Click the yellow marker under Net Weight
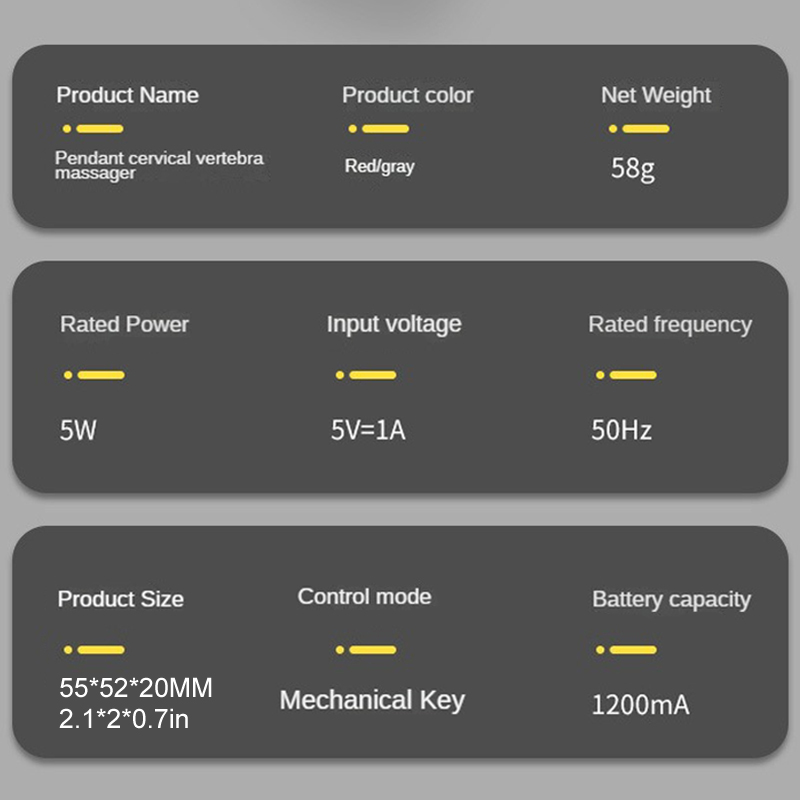This screenshot has width=800, height=800. (639, 129)
